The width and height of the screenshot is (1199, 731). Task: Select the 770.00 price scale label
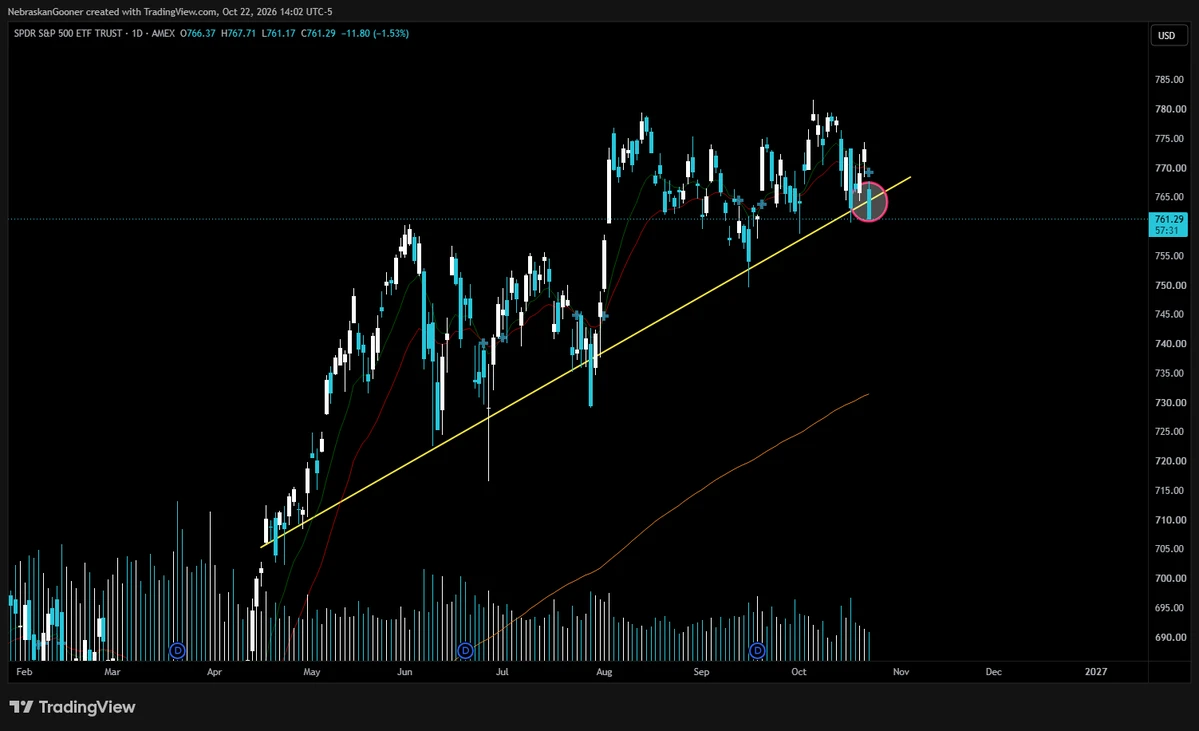pos(1170,168)
